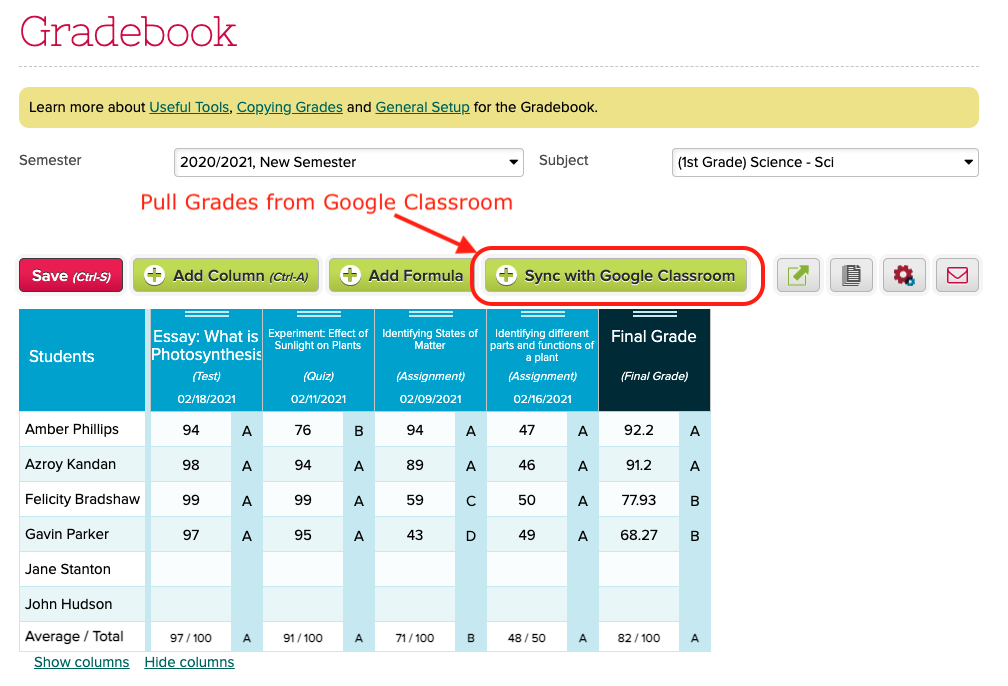Follow the Copying Grades link
The width and height of the screenshot is (1008, 686).
pos(289,107)
